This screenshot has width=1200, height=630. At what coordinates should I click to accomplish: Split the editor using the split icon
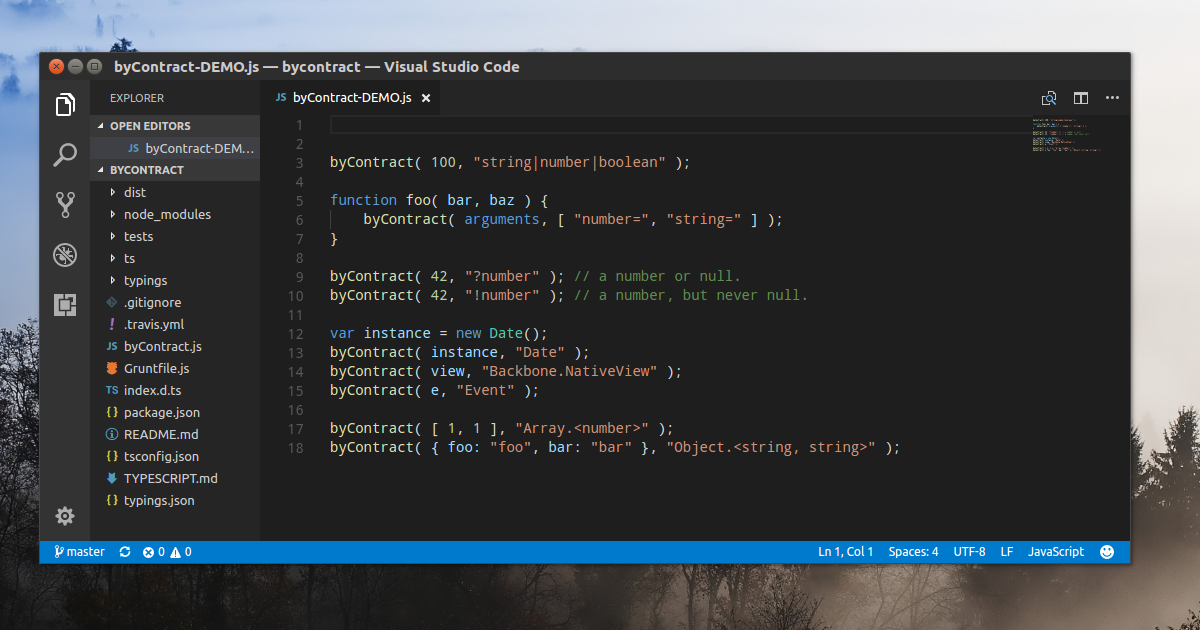tap(1080, 98)
